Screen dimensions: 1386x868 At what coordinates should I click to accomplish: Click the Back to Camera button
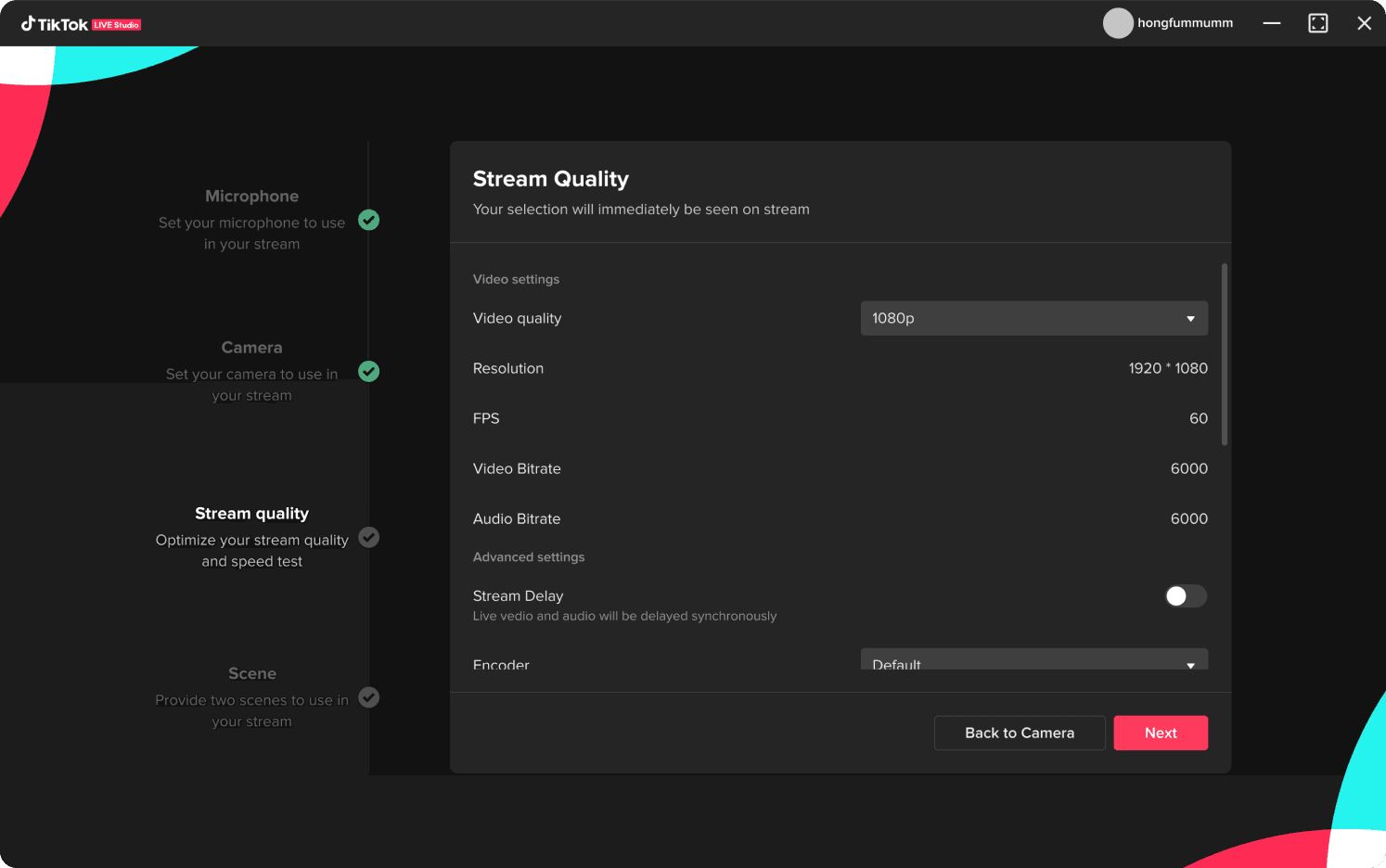click(x=1019, y=733)
